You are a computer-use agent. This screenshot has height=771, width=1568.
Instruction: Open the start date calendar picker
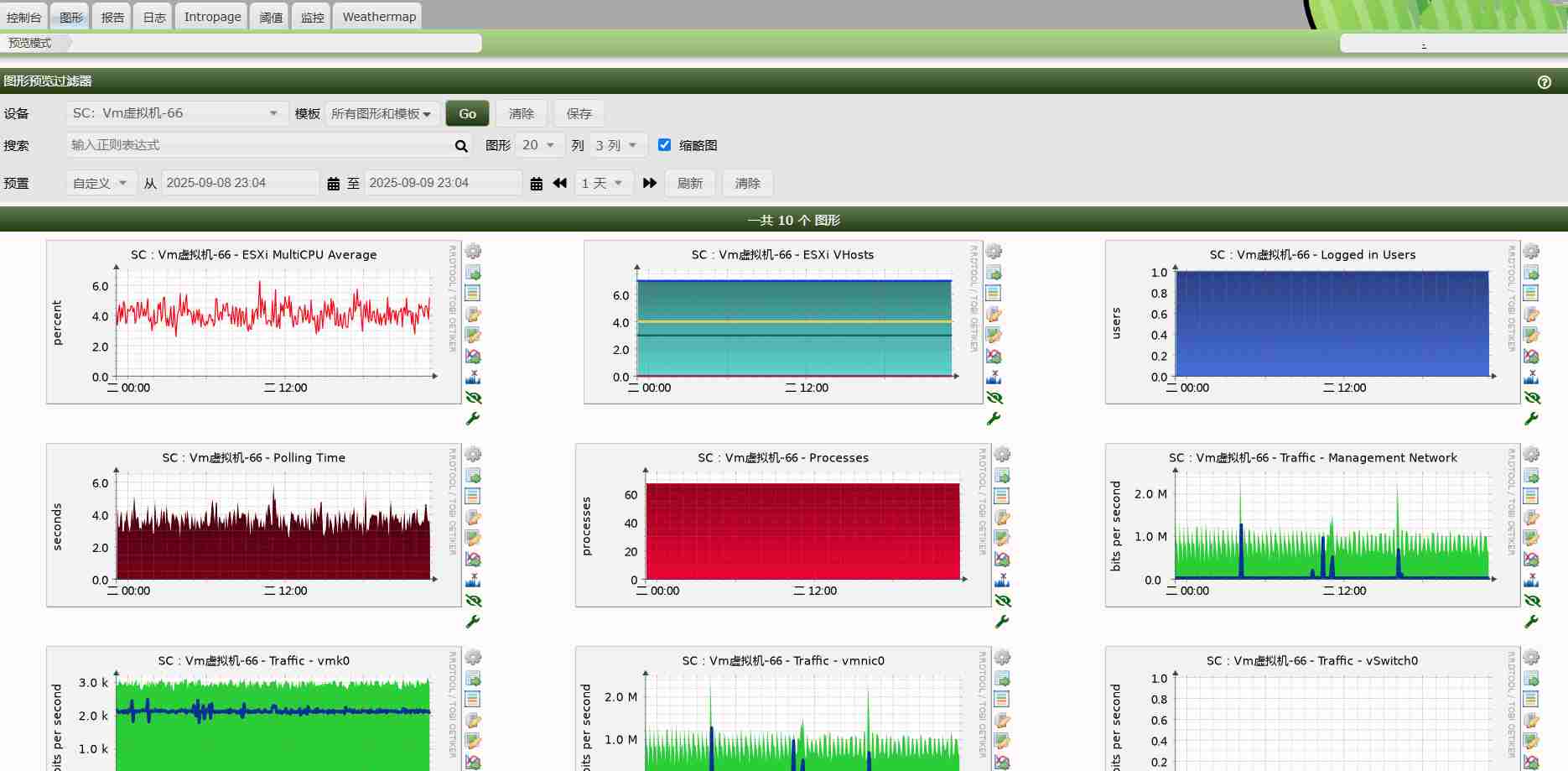pos(333,184)
